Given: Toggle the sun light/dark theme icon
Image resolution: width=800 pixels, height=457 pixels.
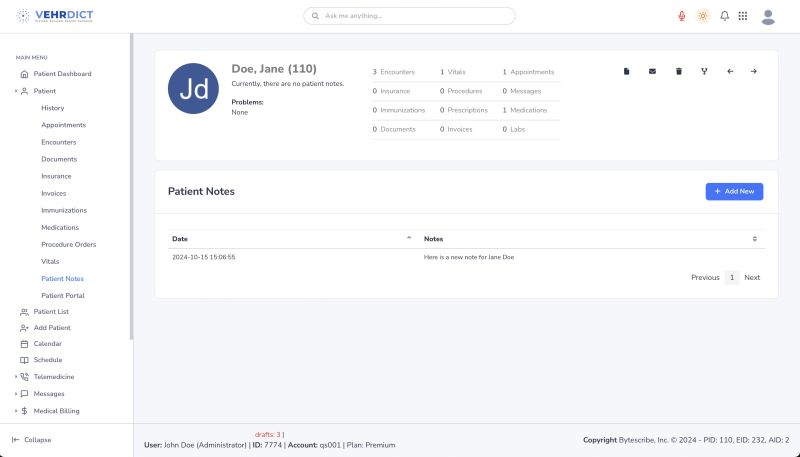Looking at the screenshot, I should [x=703, y=16].
